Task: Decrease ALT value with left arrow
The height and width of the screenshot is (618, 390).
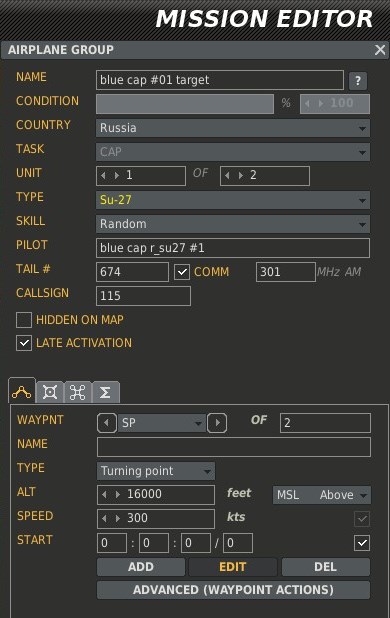Action: (104, 494)
